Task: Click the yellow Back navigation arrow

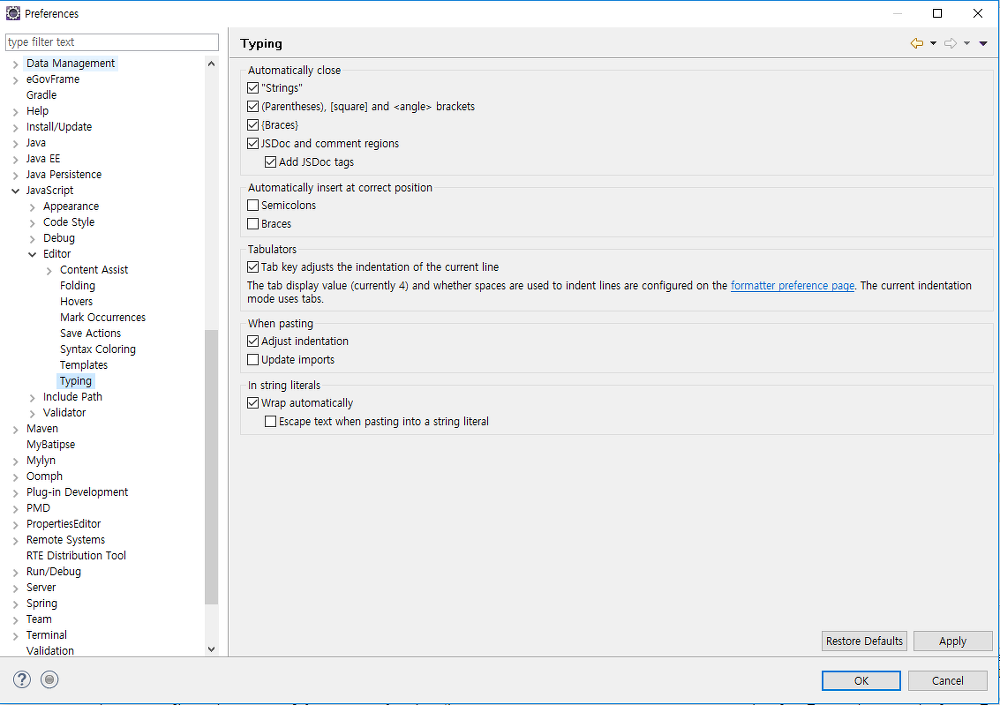Action: coord(916,43)
